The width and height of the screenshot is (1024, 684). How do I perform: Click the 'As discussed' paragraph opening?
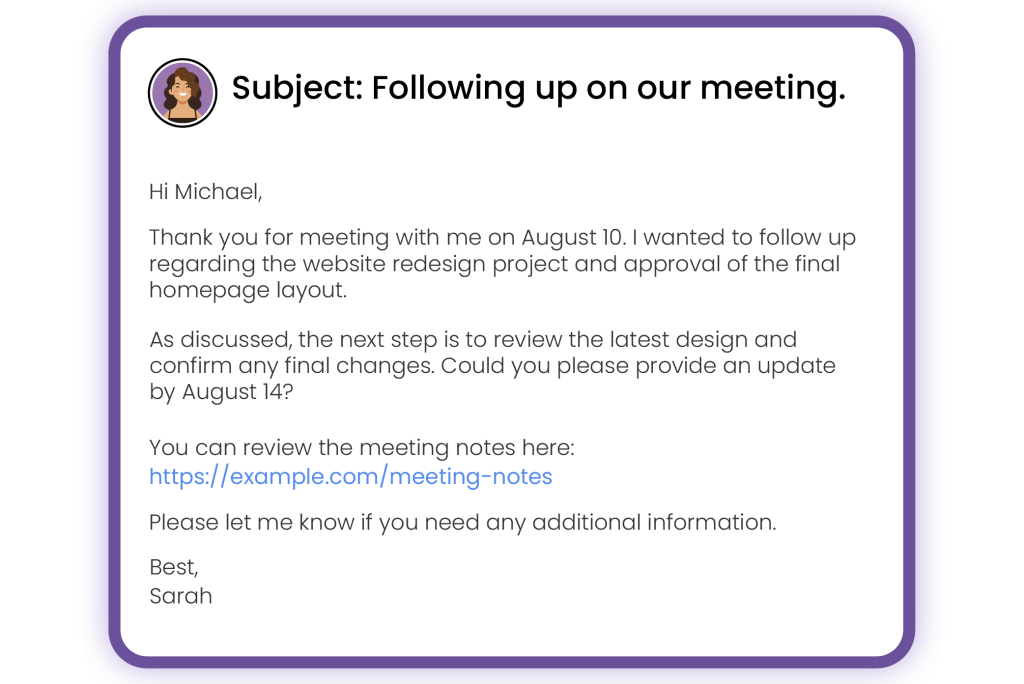(x=219, y=340)
